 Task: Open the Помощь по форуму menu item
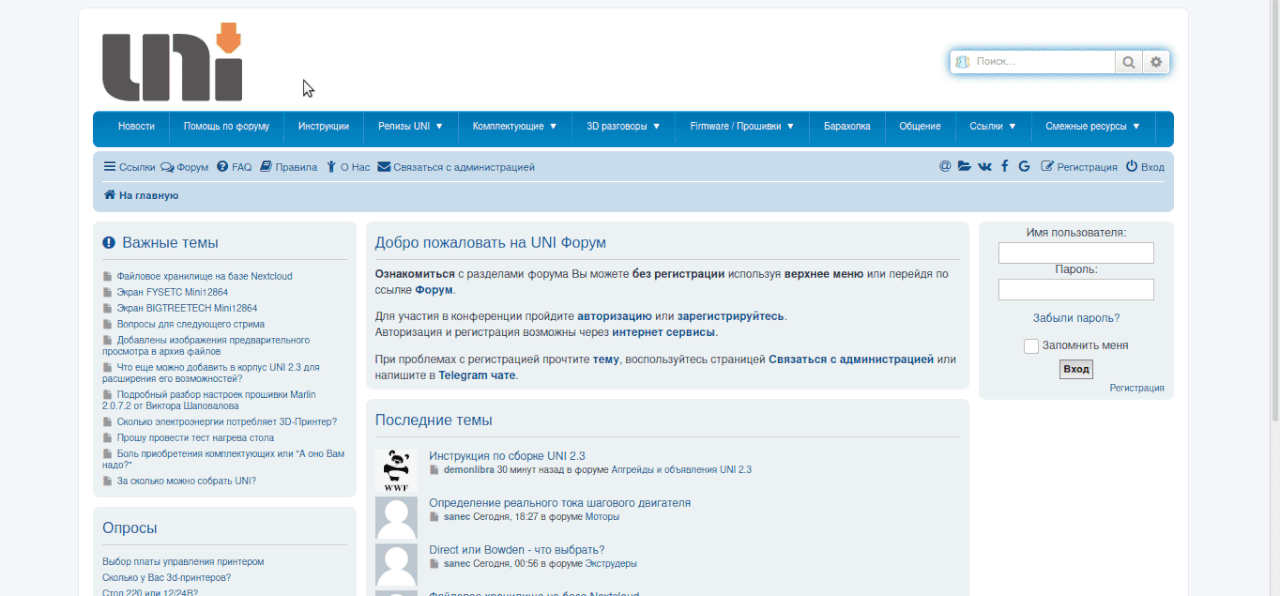[x=227, y=126]
